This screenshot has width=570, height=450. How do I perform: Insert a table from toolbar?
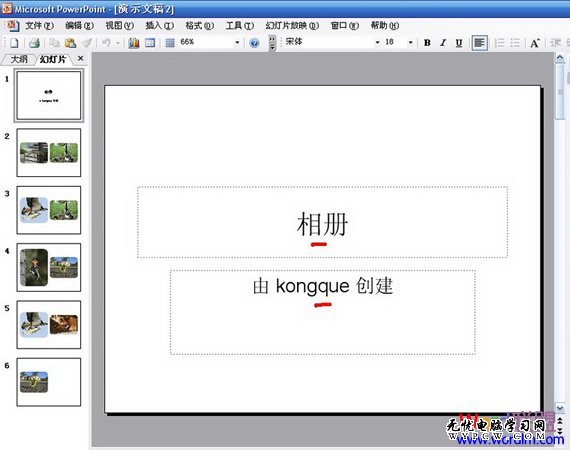click(150, 43)
